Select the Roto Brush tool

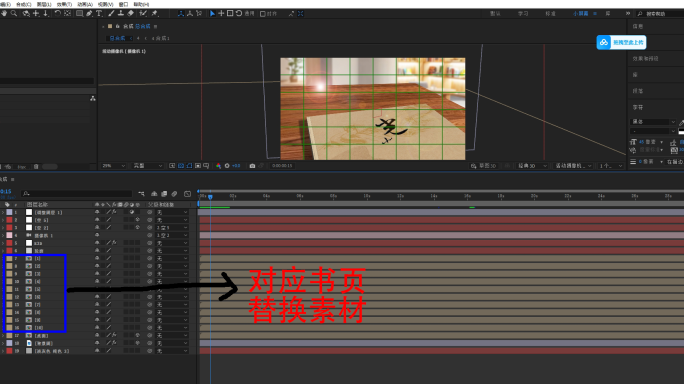[143, 14]
